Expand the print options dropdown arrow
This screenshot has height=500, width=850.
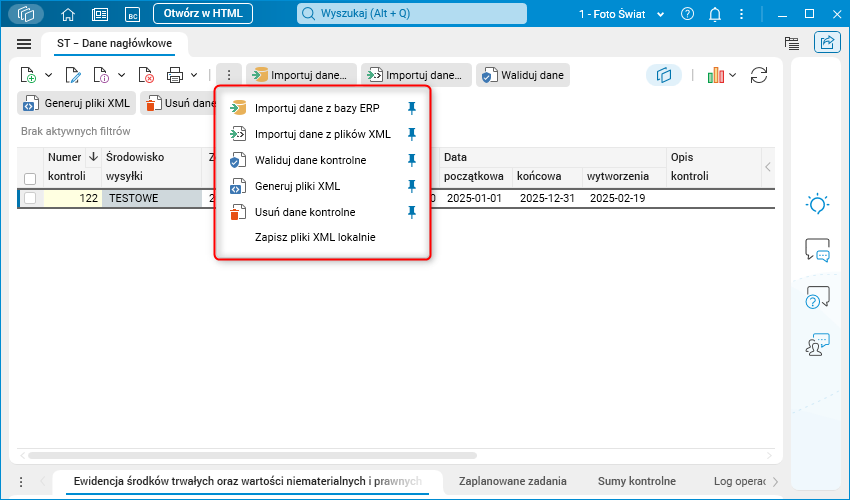click(x=194, y=75)
